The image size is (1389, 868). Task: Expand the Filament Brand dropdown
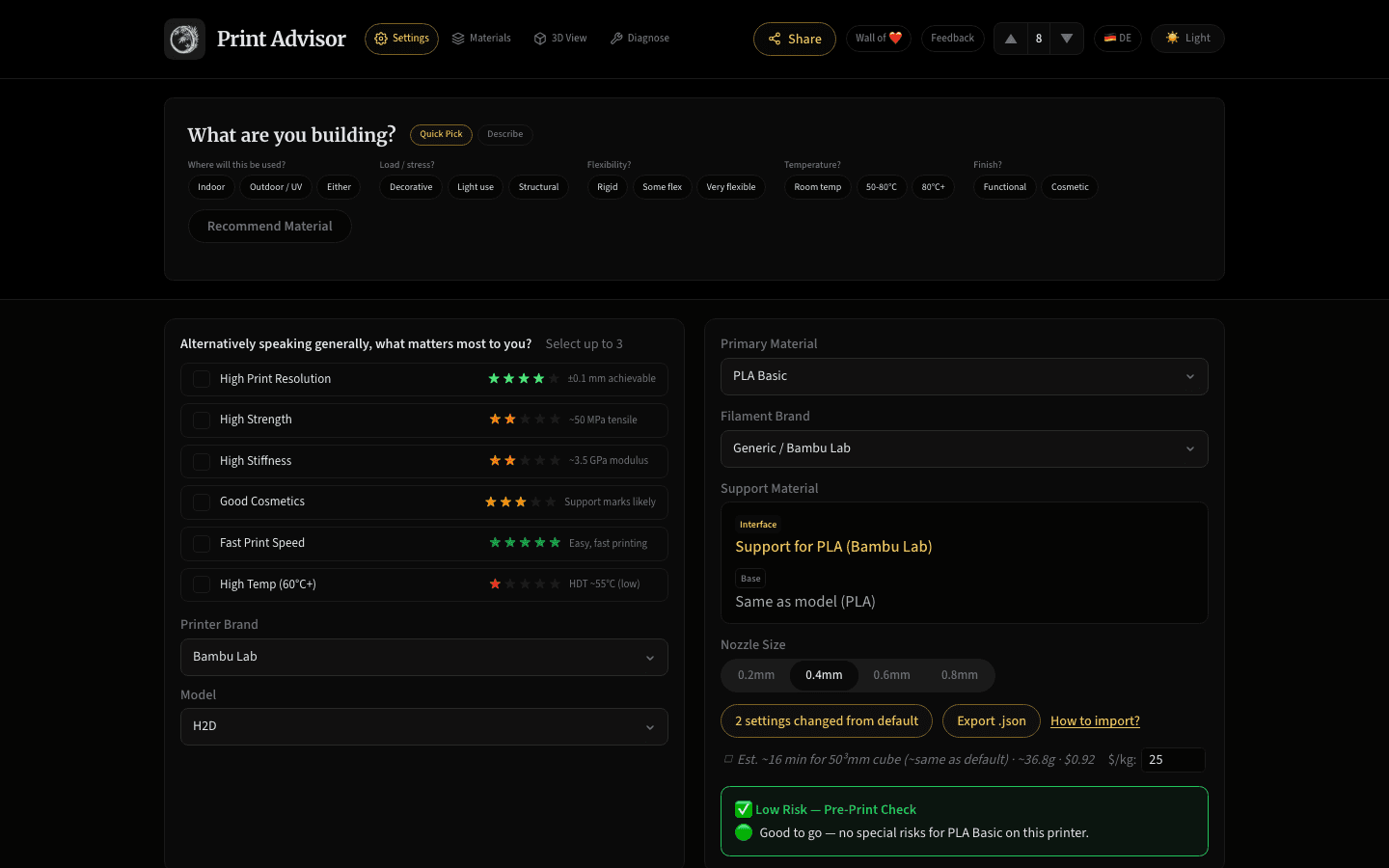coord(964,448)
